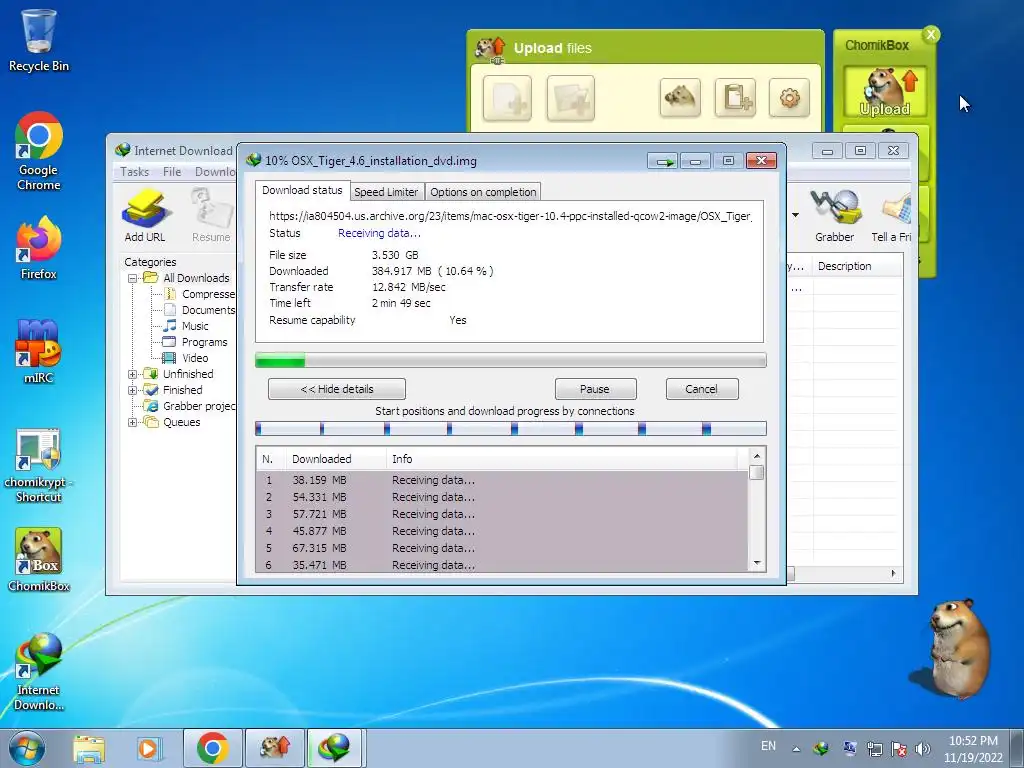Click Add URL toolbar icon in IDM
This screenshot has height=768, width=1024.
[x=145, y=216]
